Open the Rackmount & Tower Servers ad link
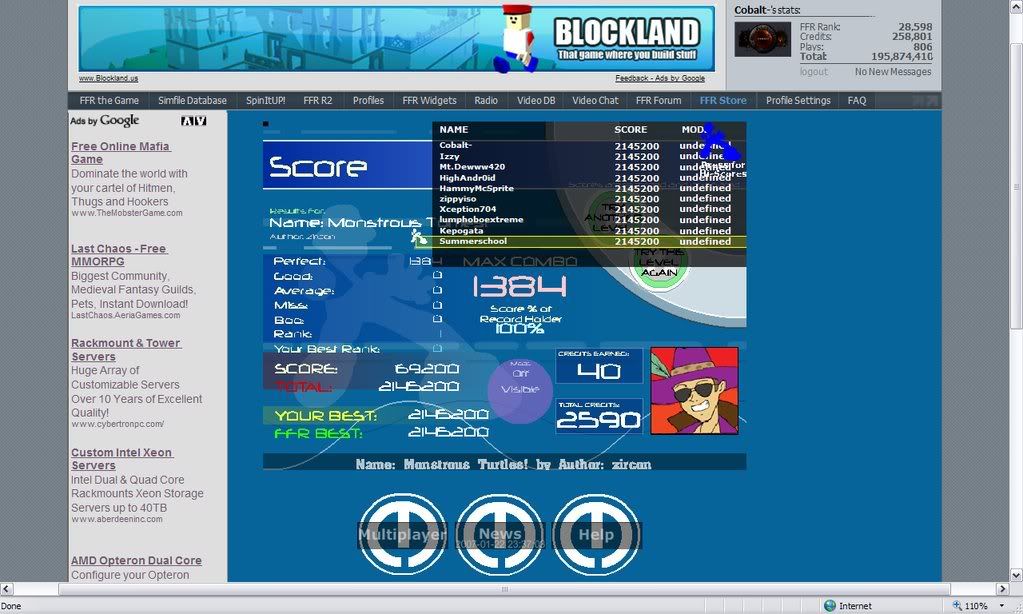1023x614 pixels. (x=125, y=349)
